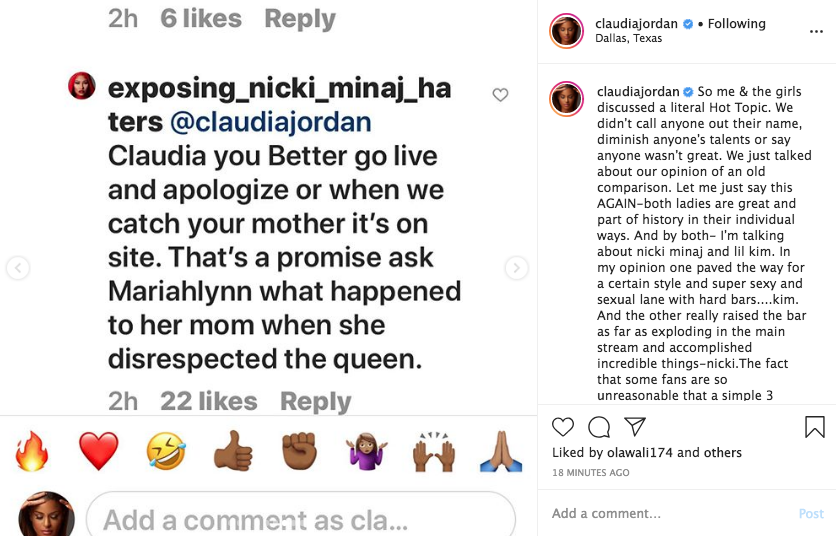Click the Dallas, Texas location link
This screenshot has width=836, height=536.
point(628,39)
